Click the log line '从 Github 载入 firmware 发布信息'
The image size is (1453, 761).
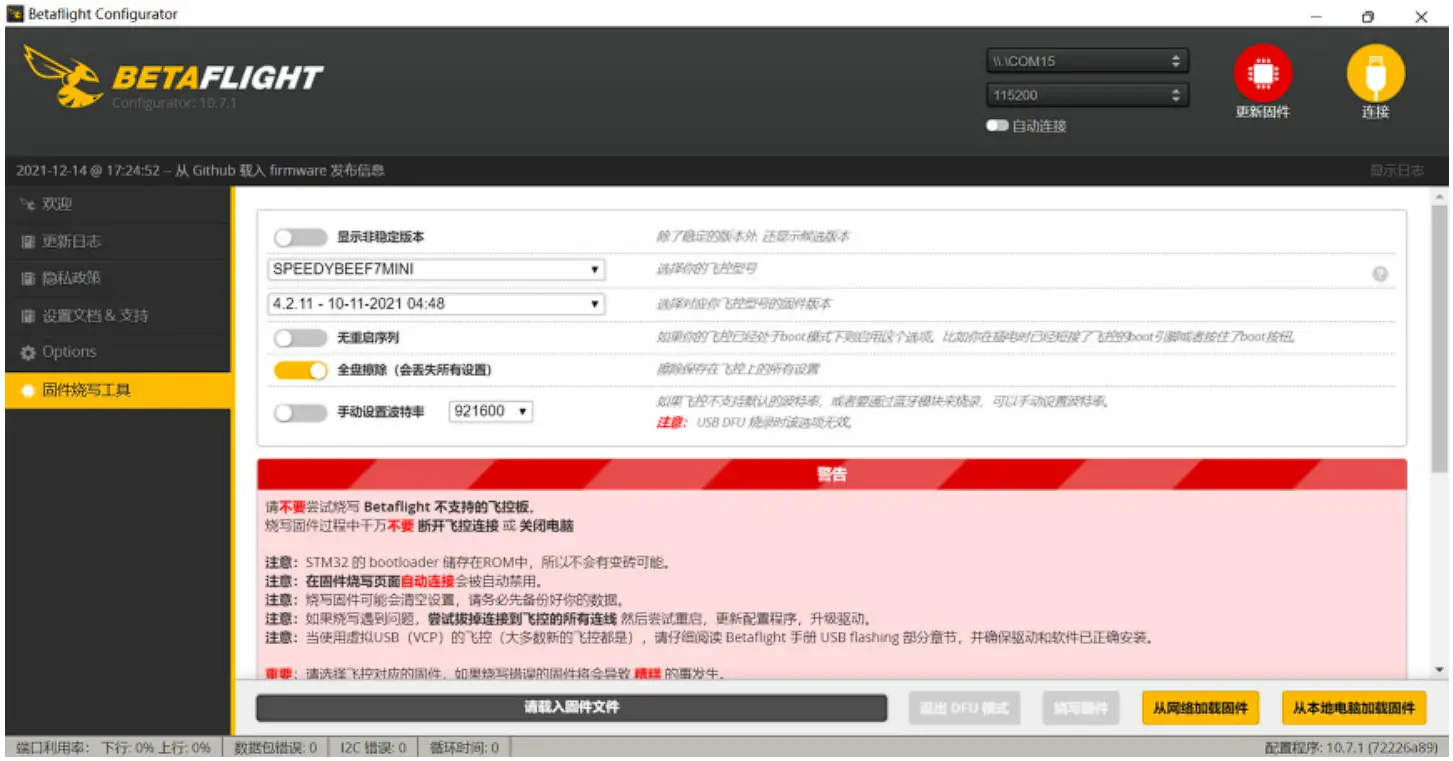click(x=279, y=171)
